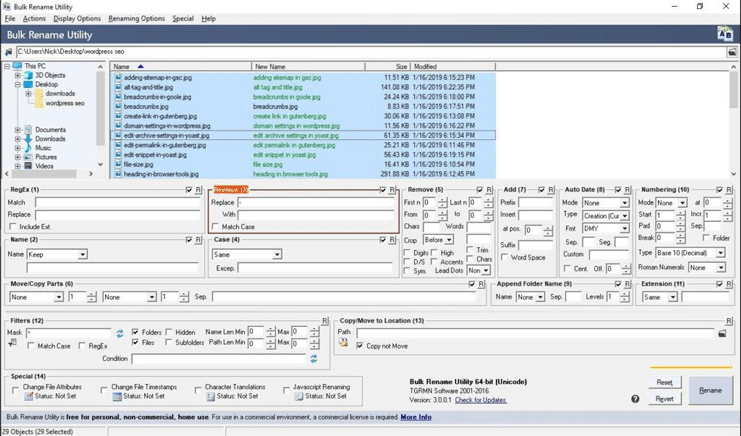Viewport: 741px width, 436px height.
Task: Open the Display Options menu
Action: click(x=77, y=18)
